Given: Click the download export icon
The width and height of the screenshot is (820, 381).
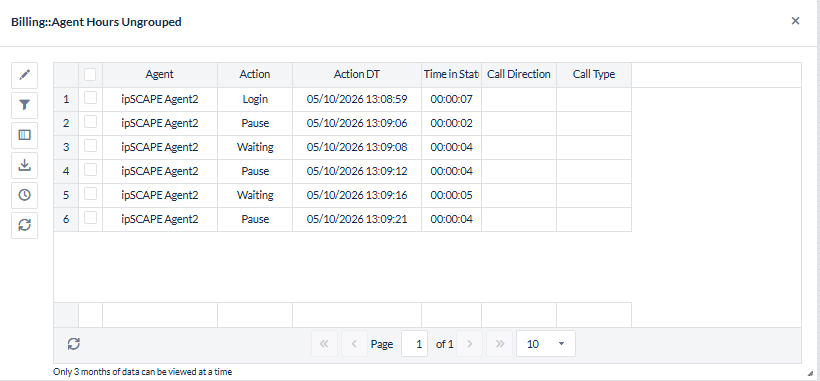Looking at the screenshot, I should coord(25,165).
